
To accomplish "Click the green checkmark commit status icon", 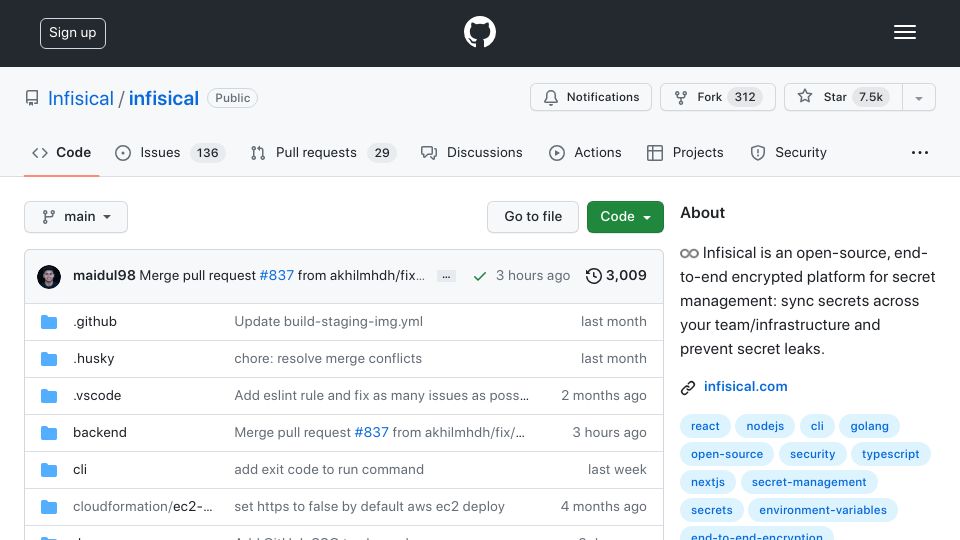I will click(480, 276).
